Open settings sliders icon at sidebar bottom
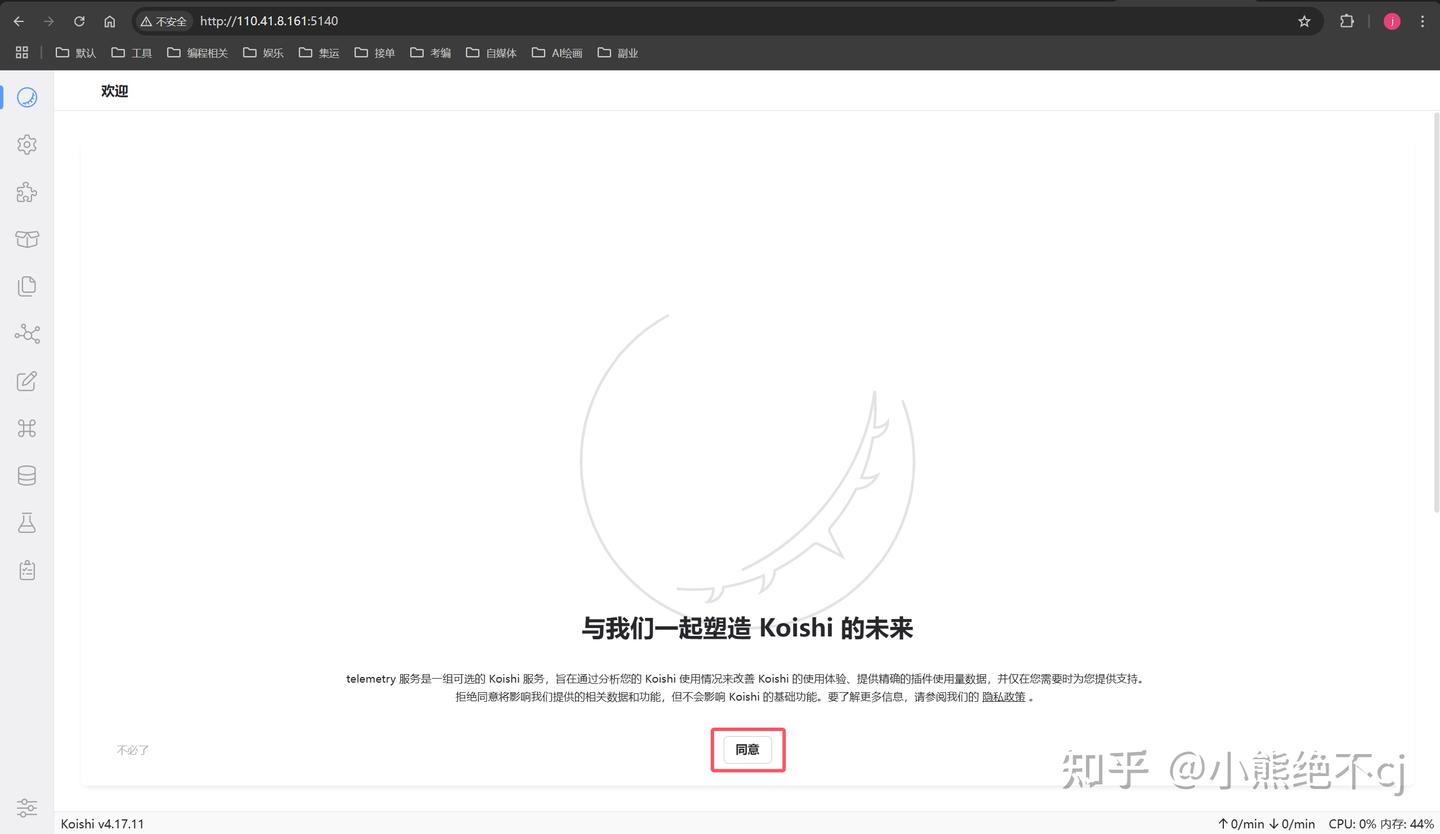1440x834 pixels. pyautogui.click(x=27, y=808)
